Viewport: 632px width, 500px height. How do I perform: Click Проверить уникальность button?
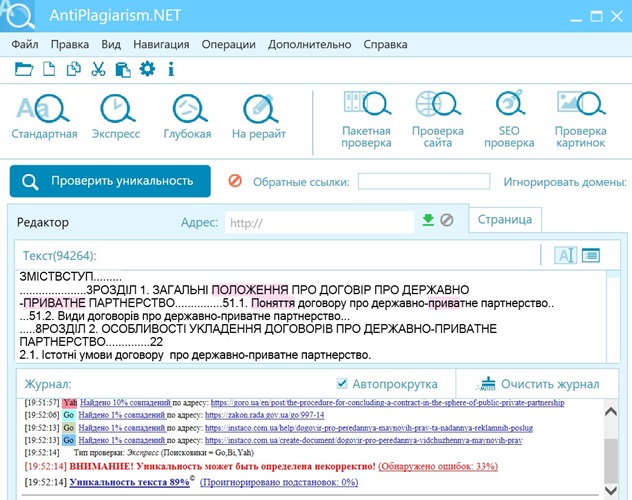[110, 181]
